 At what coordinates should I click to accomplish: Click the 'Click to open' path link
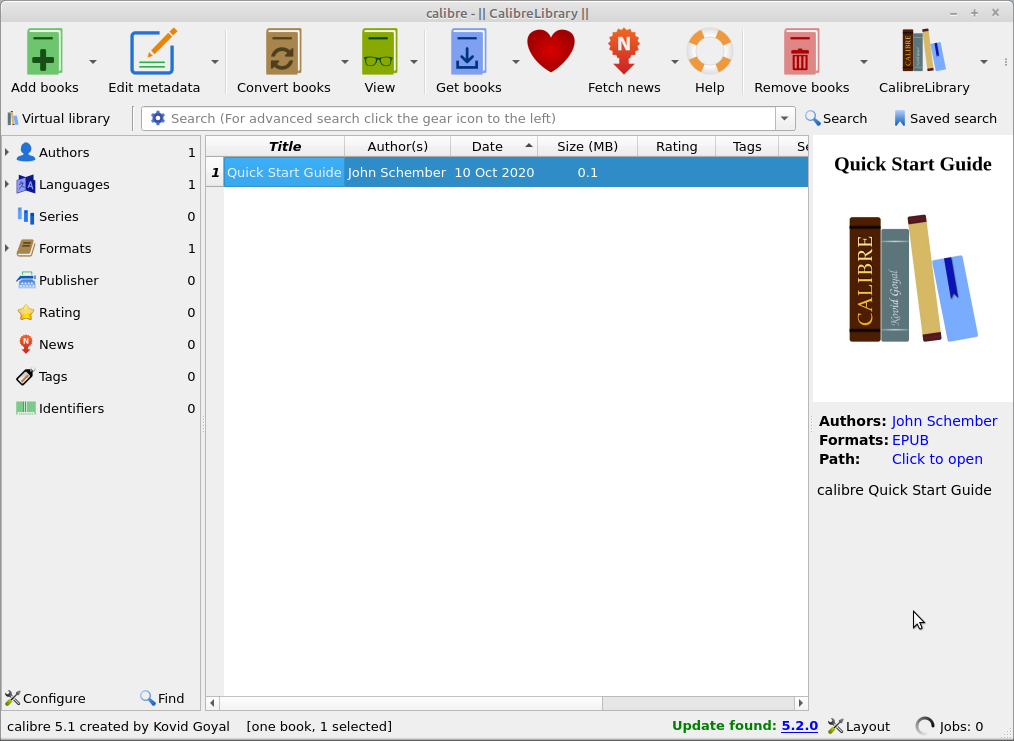point(937,459)
